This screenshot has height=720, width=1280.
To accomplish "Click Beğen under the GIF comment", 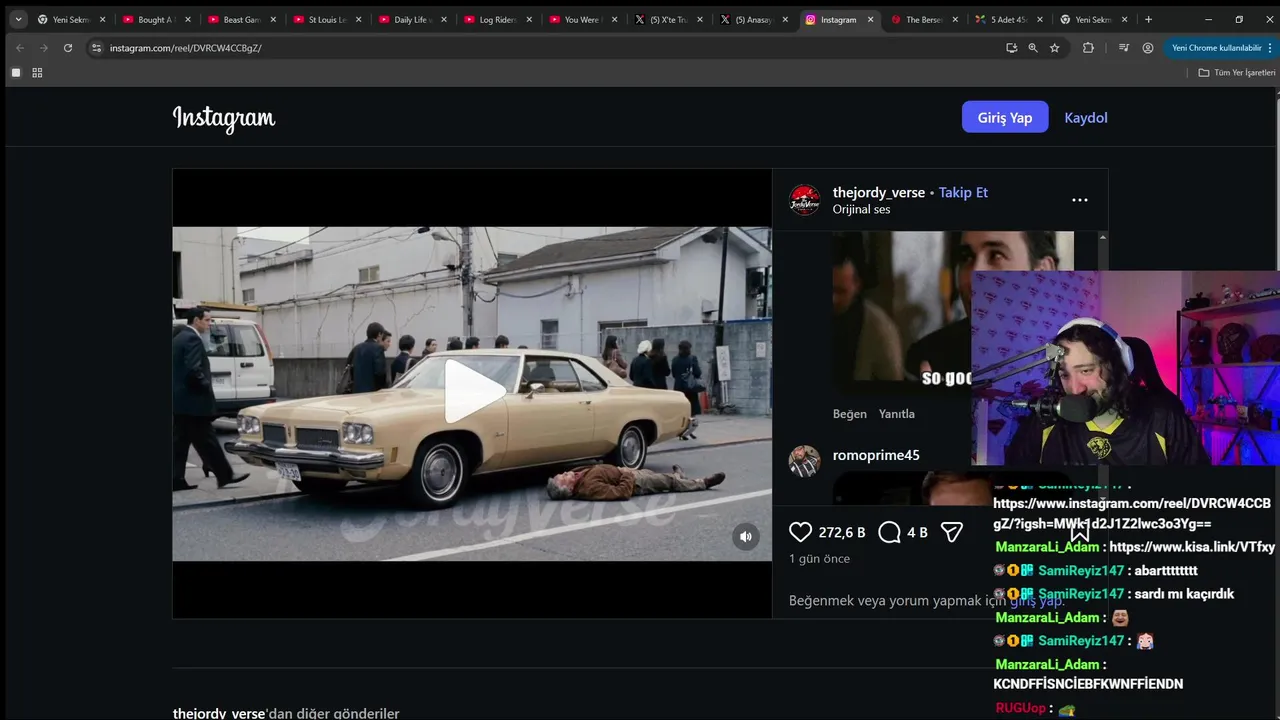I will [850, 414].
